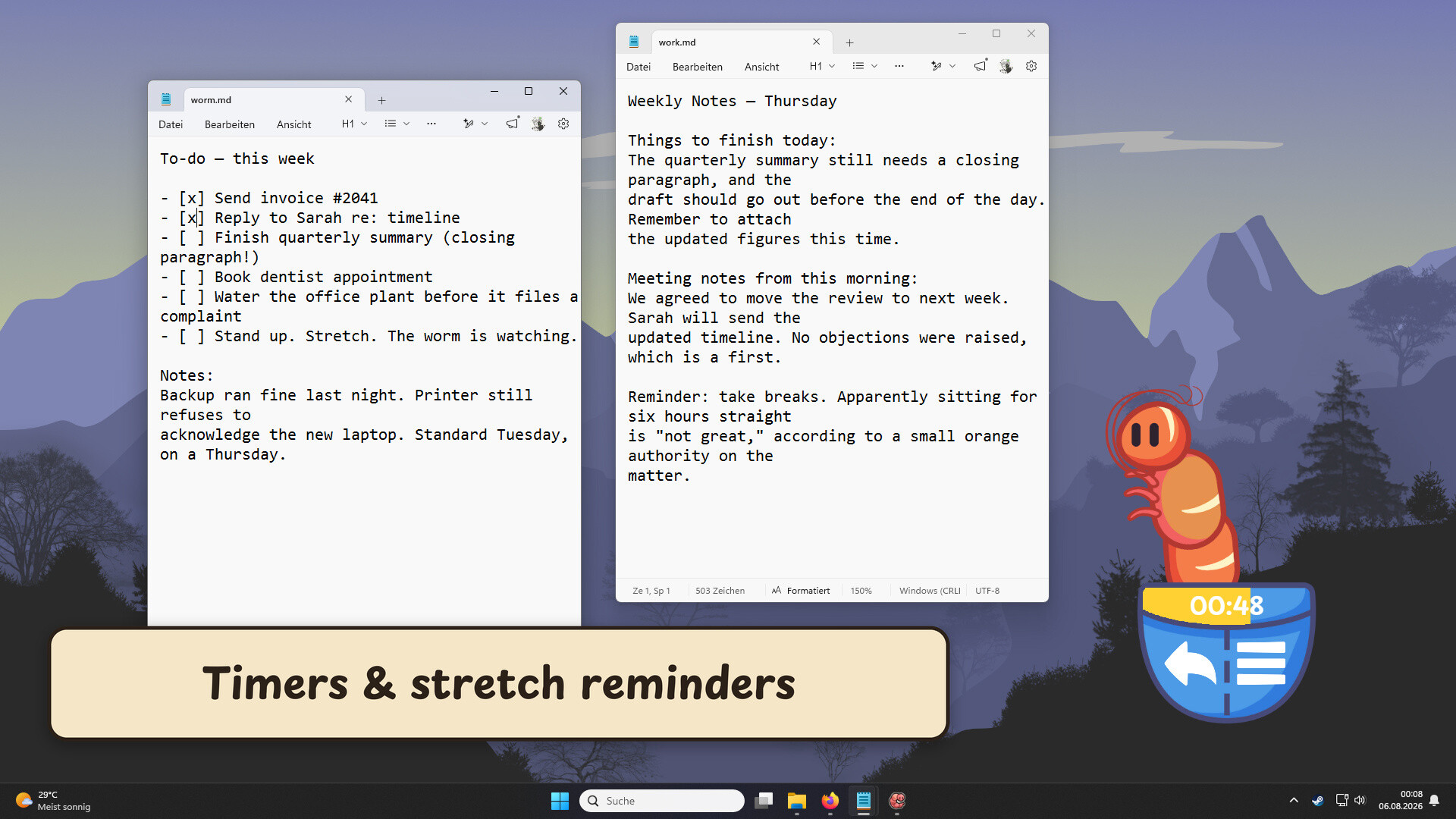Open the ellipsis overflow menu in worm.md

431,124
